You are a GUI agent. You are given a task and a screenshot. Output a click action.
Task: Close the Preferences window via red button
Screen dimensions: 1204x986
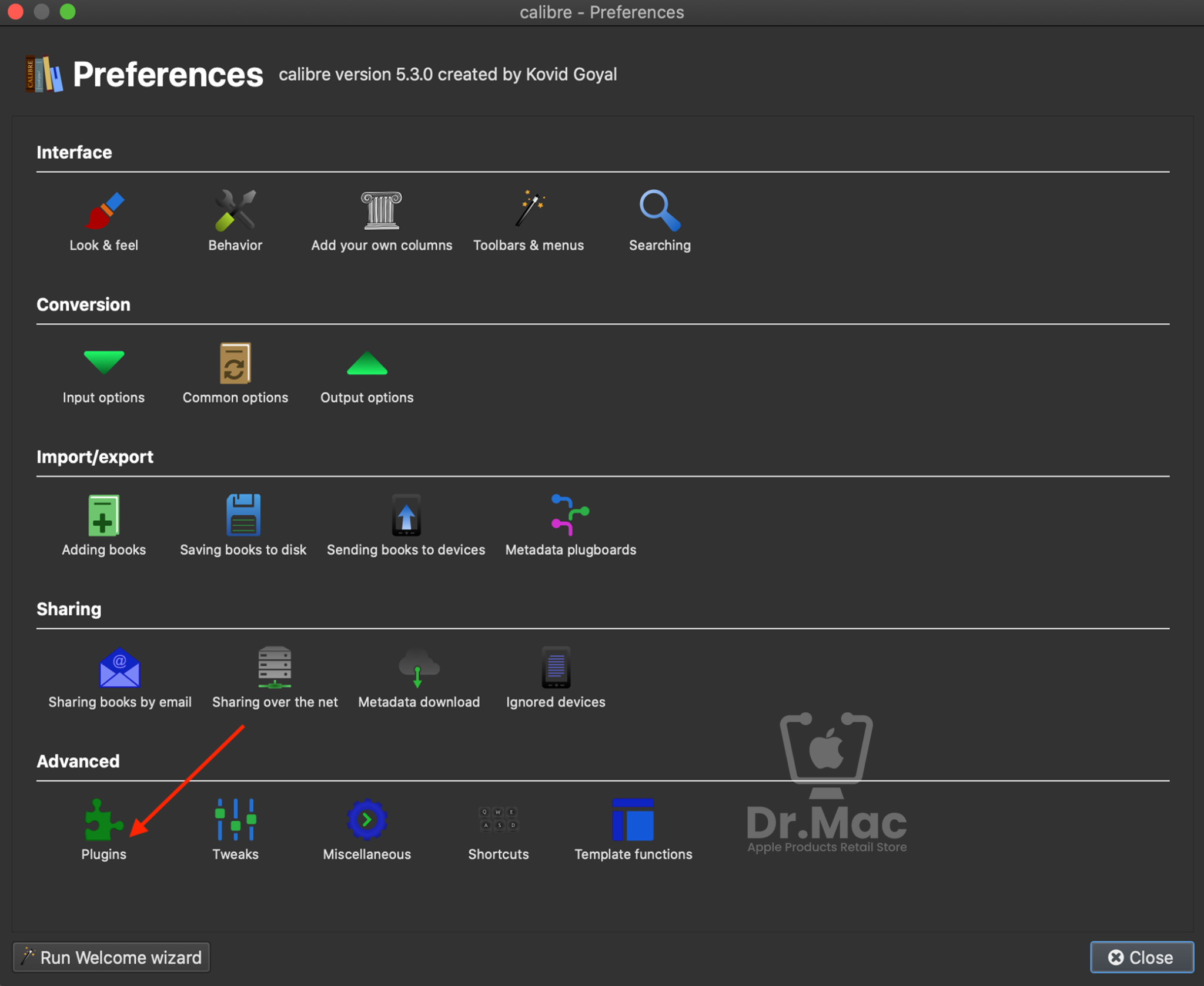pos(16,12)
